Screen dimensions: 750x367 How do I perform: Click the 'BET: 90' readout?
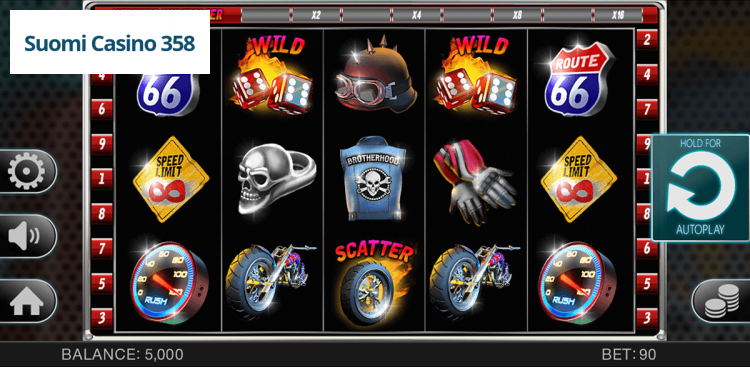click(629, 355)
